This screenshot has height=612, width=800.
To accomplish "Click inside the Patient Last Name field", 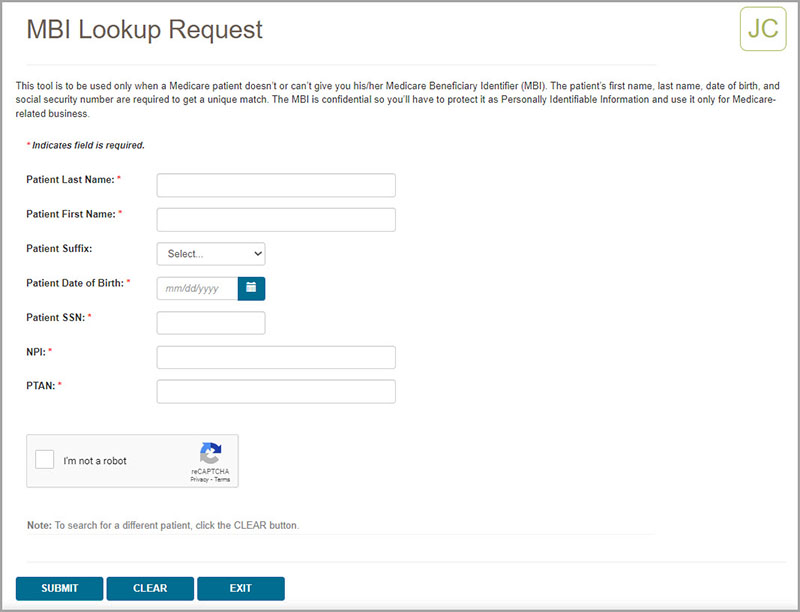I will (x=275, y=184).
